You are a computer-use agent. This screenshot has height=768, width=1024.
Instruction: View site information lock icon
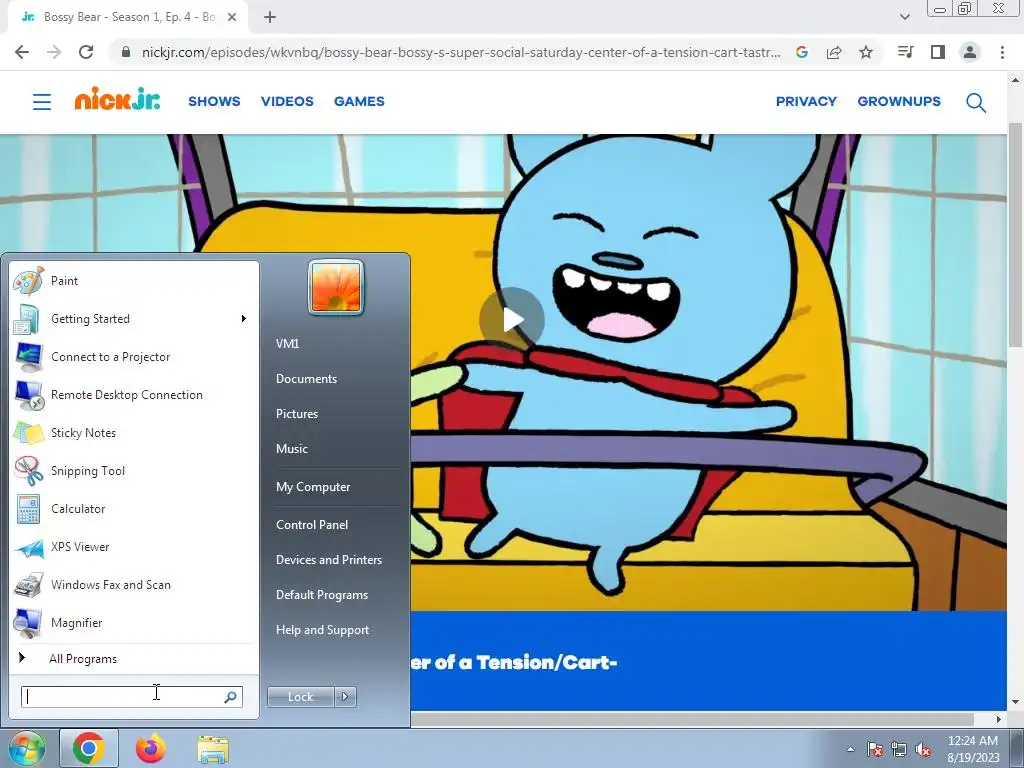pyautogui.click(x=126, y=52)
